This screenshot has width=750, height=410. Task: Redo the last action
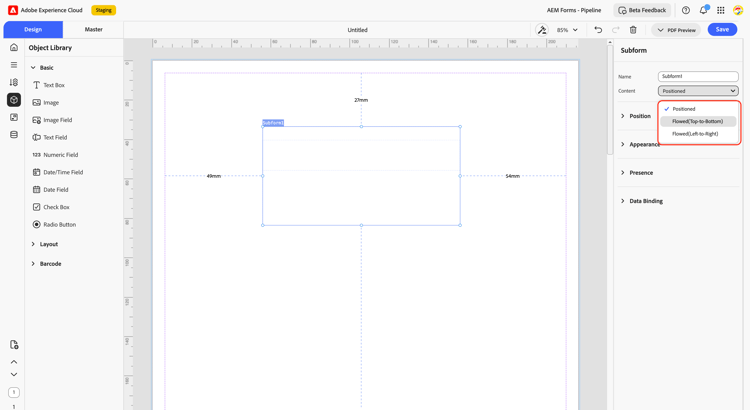pyautogui.click(x=616, y=30)
